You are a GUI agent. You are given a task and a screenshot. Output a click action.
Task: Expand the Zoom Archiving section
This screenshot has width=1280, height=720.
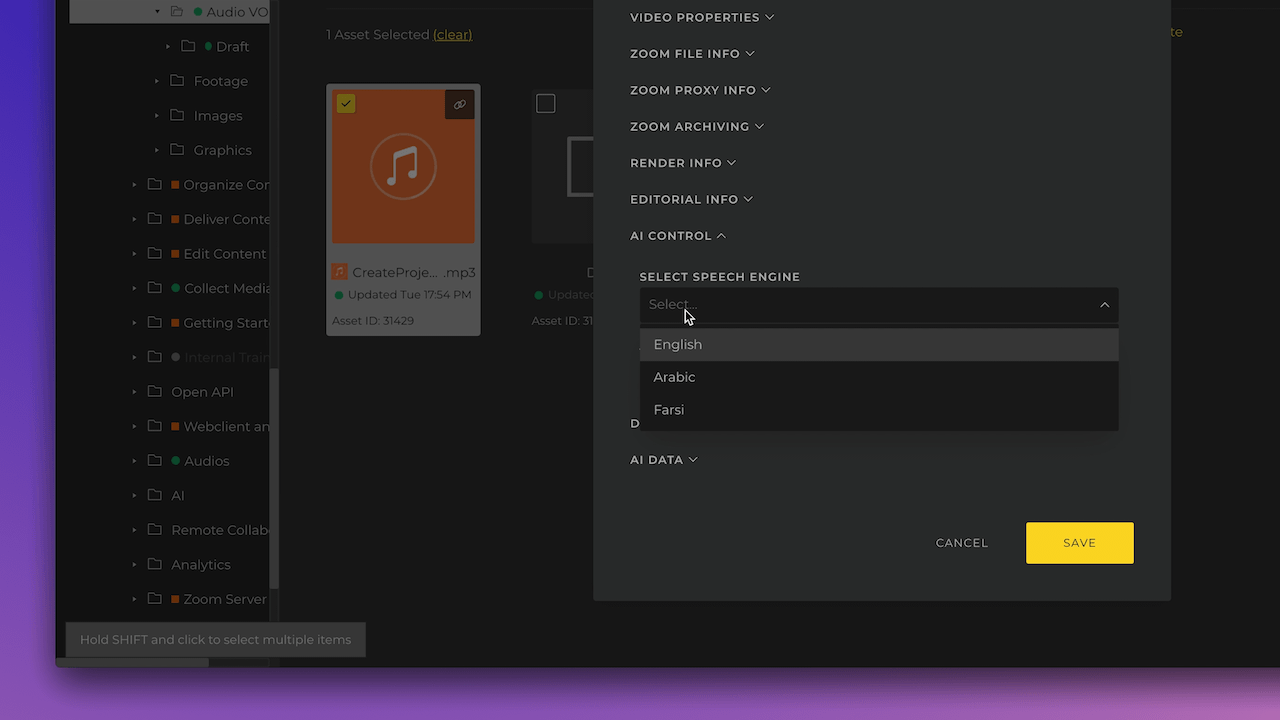pyautogui.click(x=697, y=126)
